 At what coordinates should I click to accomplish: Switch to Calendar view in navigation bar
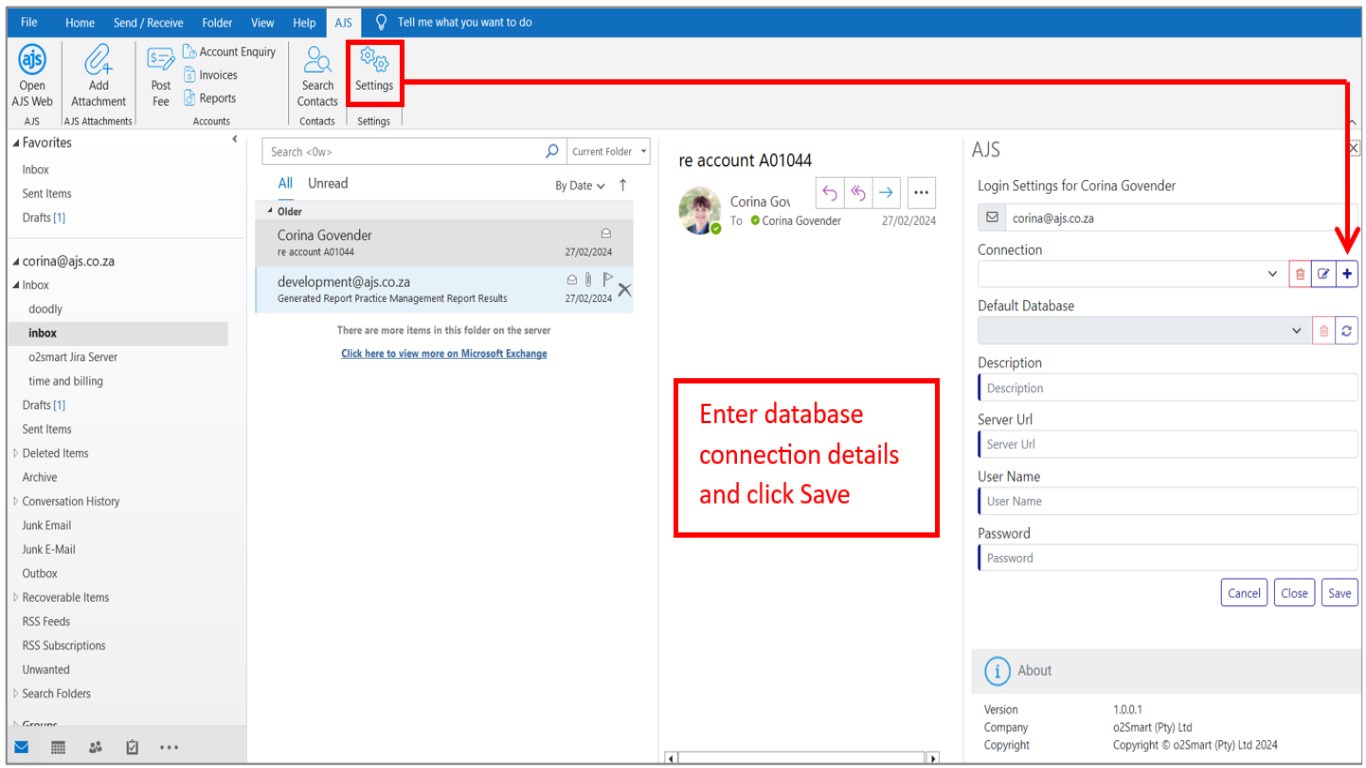coord(58,747)
